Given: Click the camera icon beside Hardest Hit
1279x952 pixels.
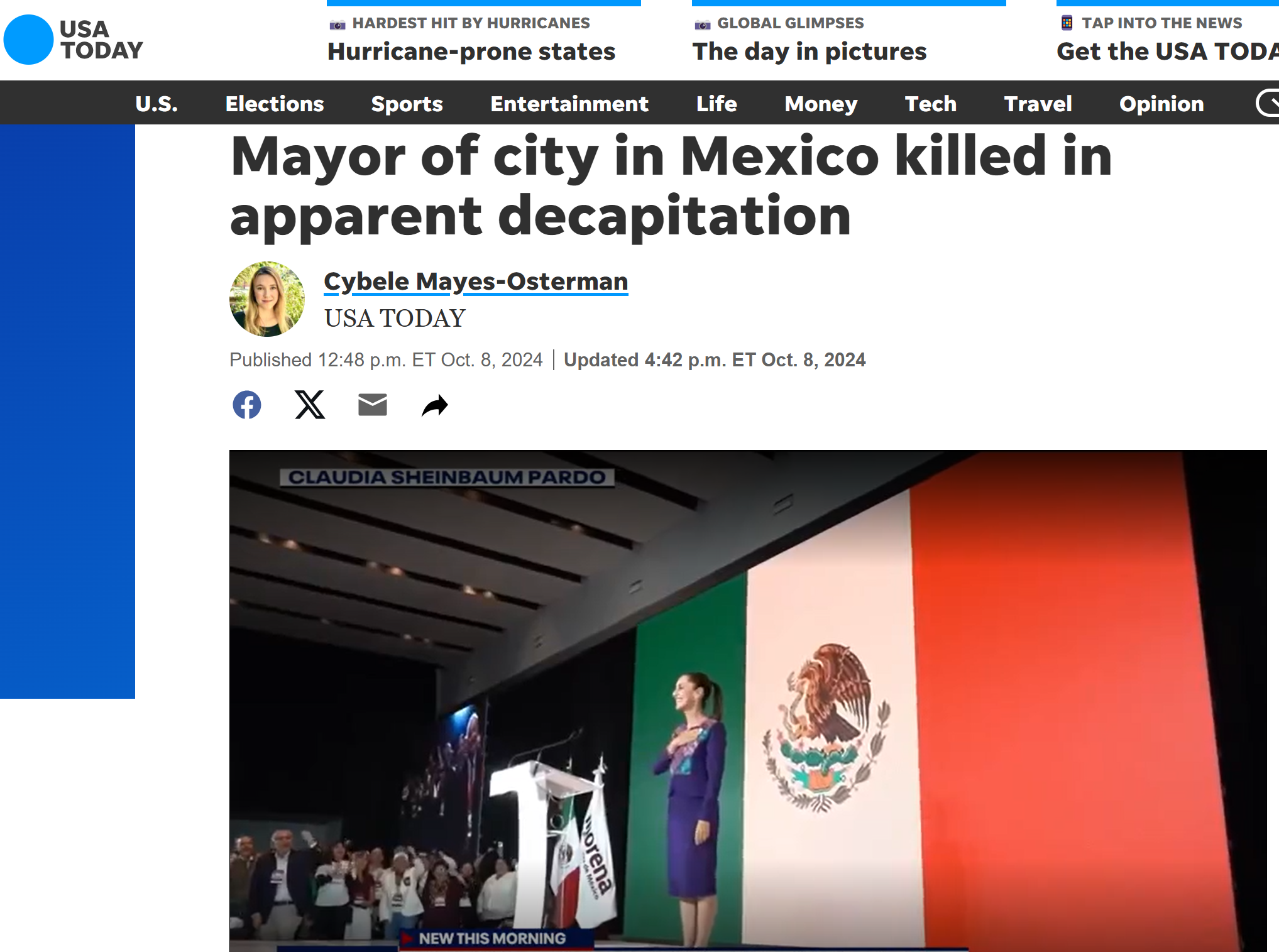Looking at the screenshot, I should pos(338,25).
